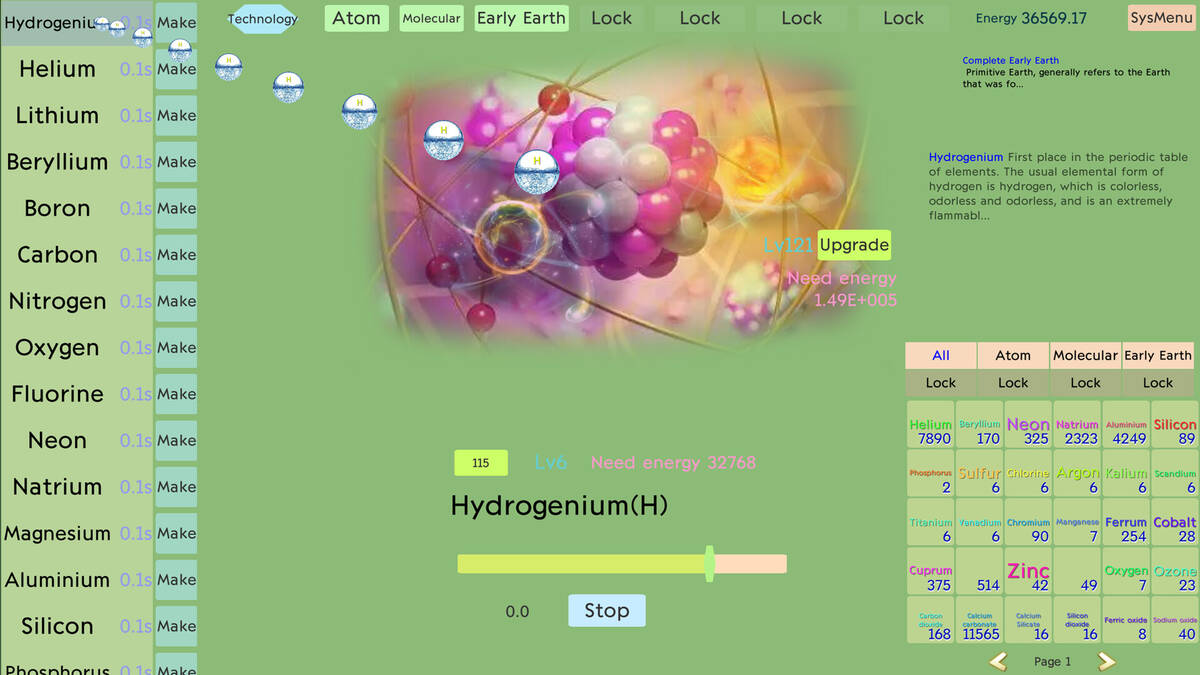This screenshot has width=1200, height=675.
Task: Toggle the Lock under Early Earth filter
Action: (x=1157, y=382)
